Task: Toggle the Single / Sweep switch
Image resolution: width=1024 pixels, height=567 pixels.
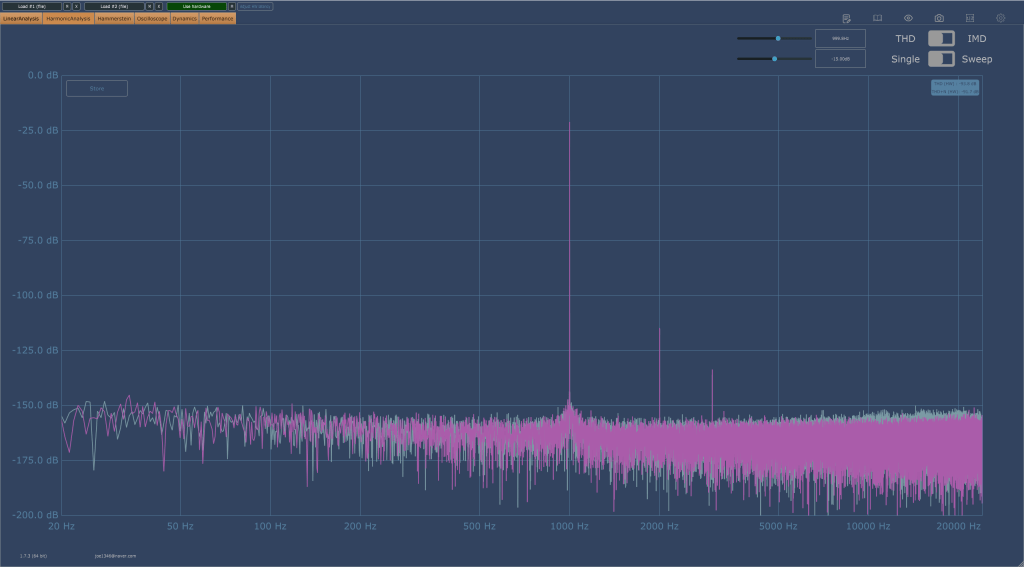Action: pyautogui.click(x=941, y=59)
